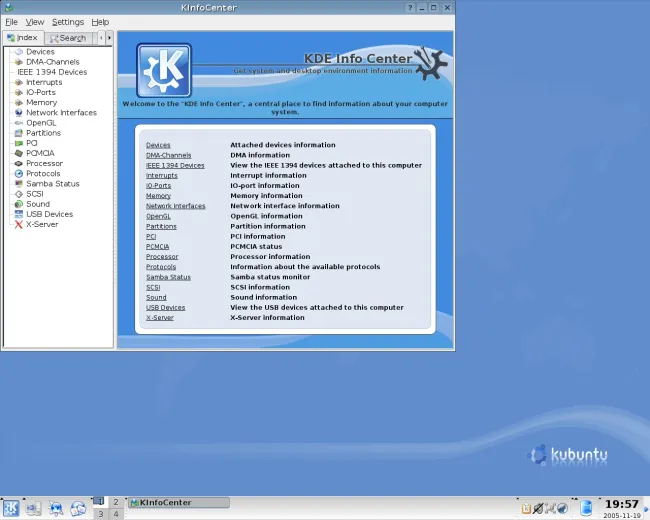Click the IO-Ports icon in the sidebar
The image size is (650, 520).
pos(19,92)
